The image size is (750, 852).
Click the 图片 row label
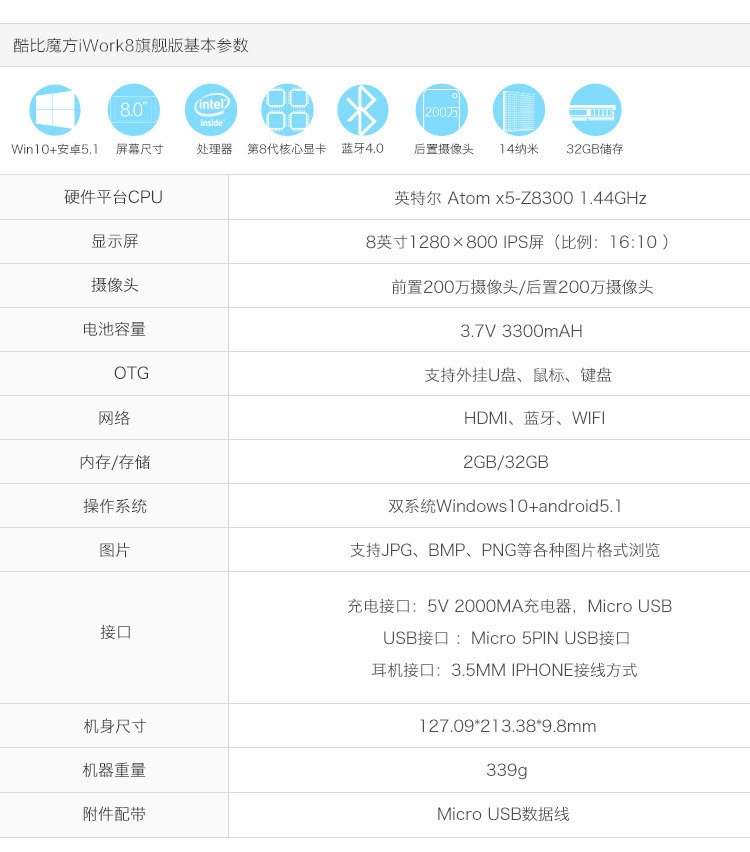click(x=114, y=550)
